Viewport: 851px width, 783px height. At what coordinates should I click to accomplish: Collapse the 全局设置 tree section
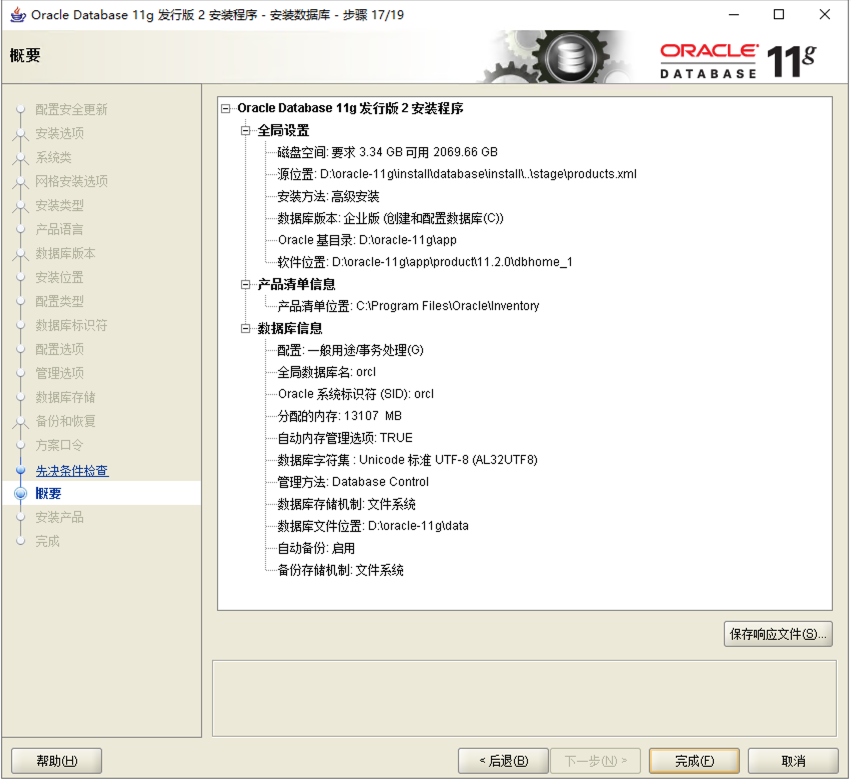point(246,130)
